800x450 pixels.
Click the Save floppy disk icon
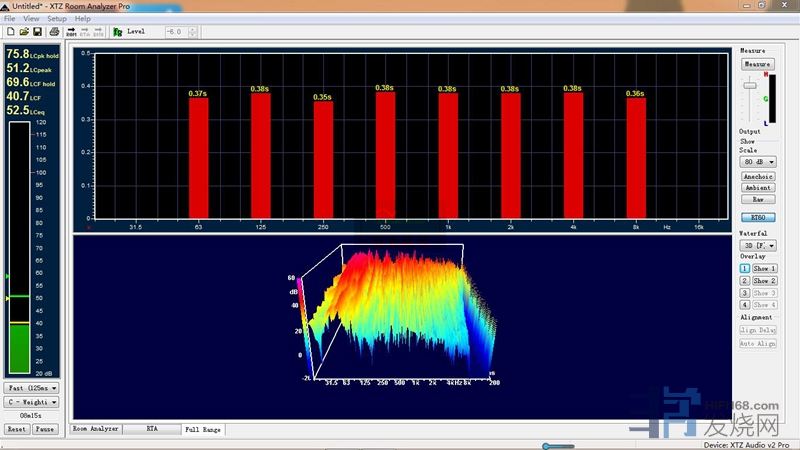(x=38, y=32)
